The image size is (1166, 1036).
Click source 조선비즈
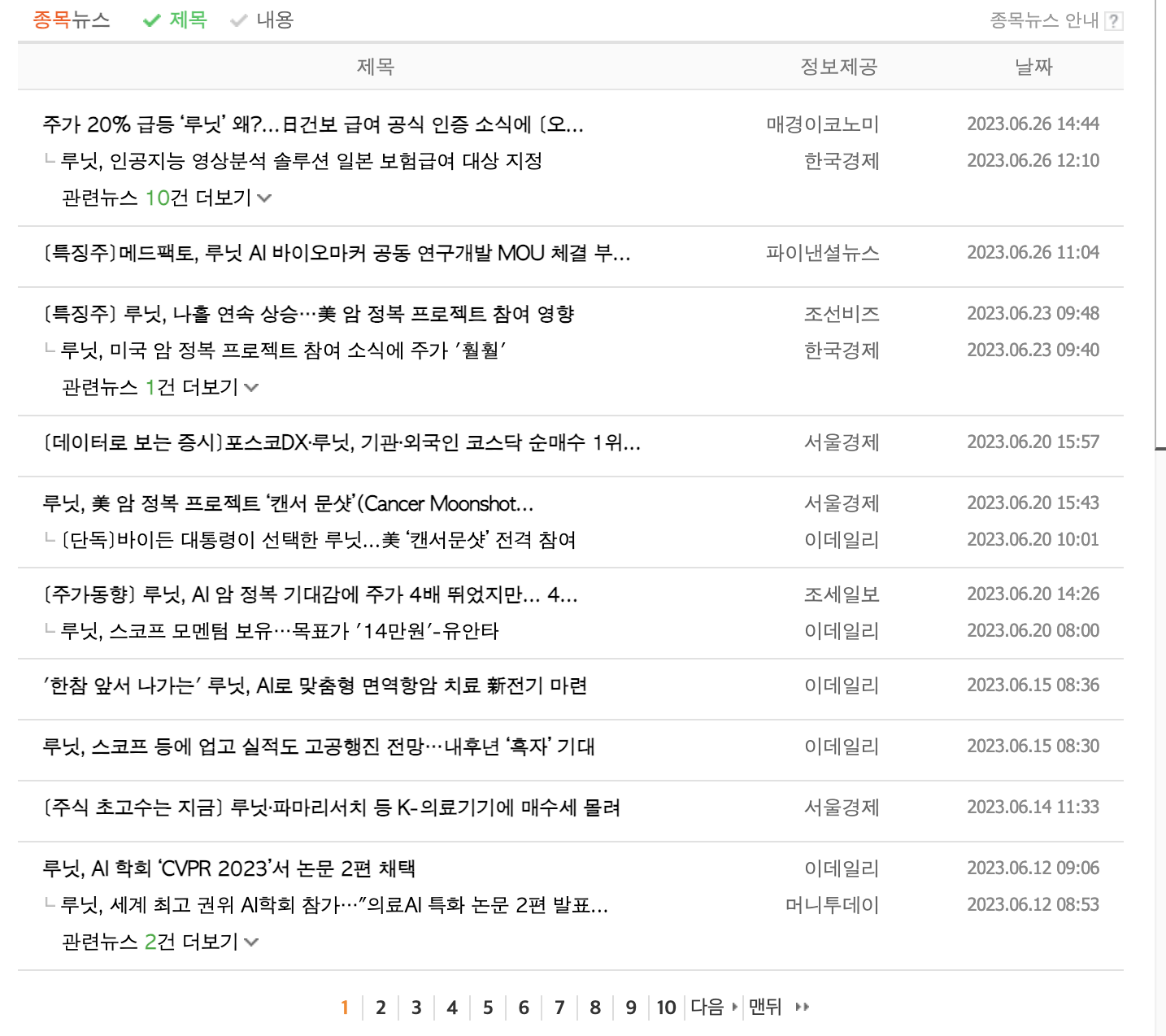(x=842, y=314)
